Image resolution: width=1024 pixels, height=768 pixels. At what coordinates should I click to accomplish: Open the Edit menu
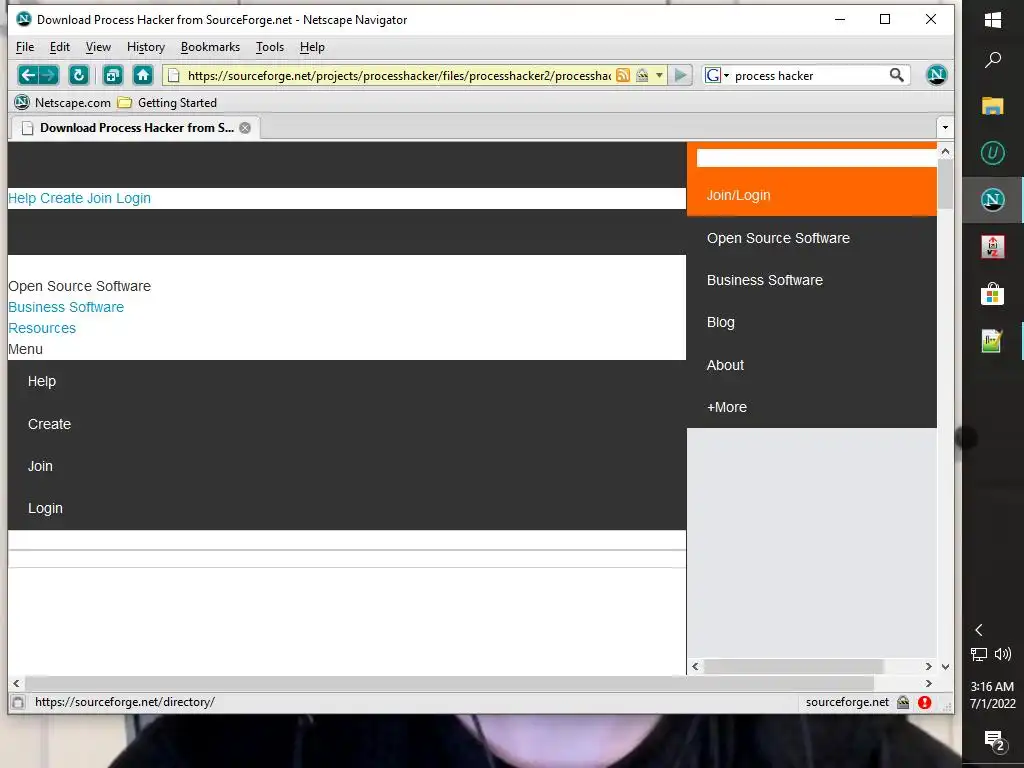click(x=59, y=47)
